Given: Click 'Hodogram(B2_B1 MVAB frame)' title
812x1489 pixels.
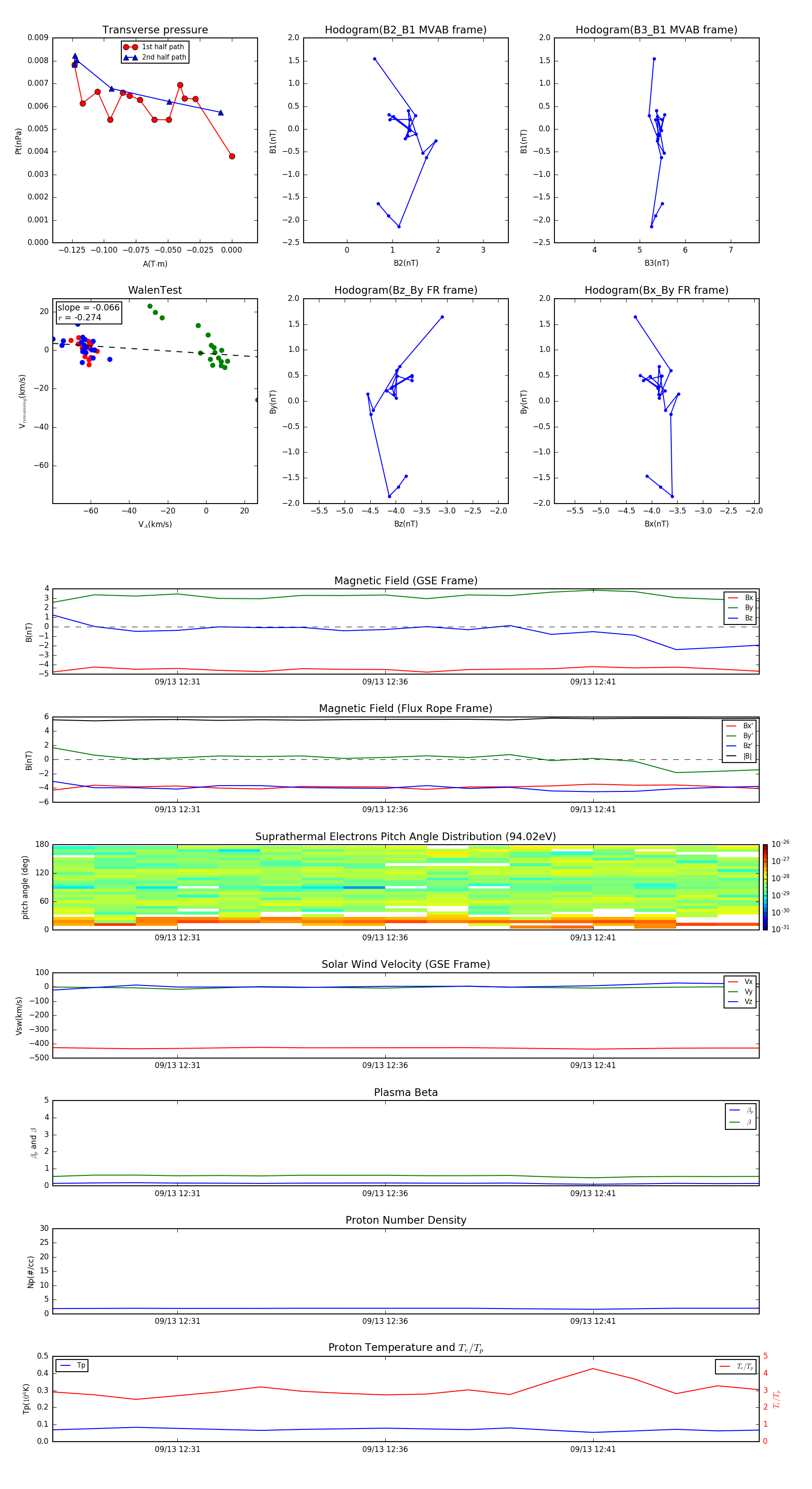Looking at the screenshot, I should (406, 30).
